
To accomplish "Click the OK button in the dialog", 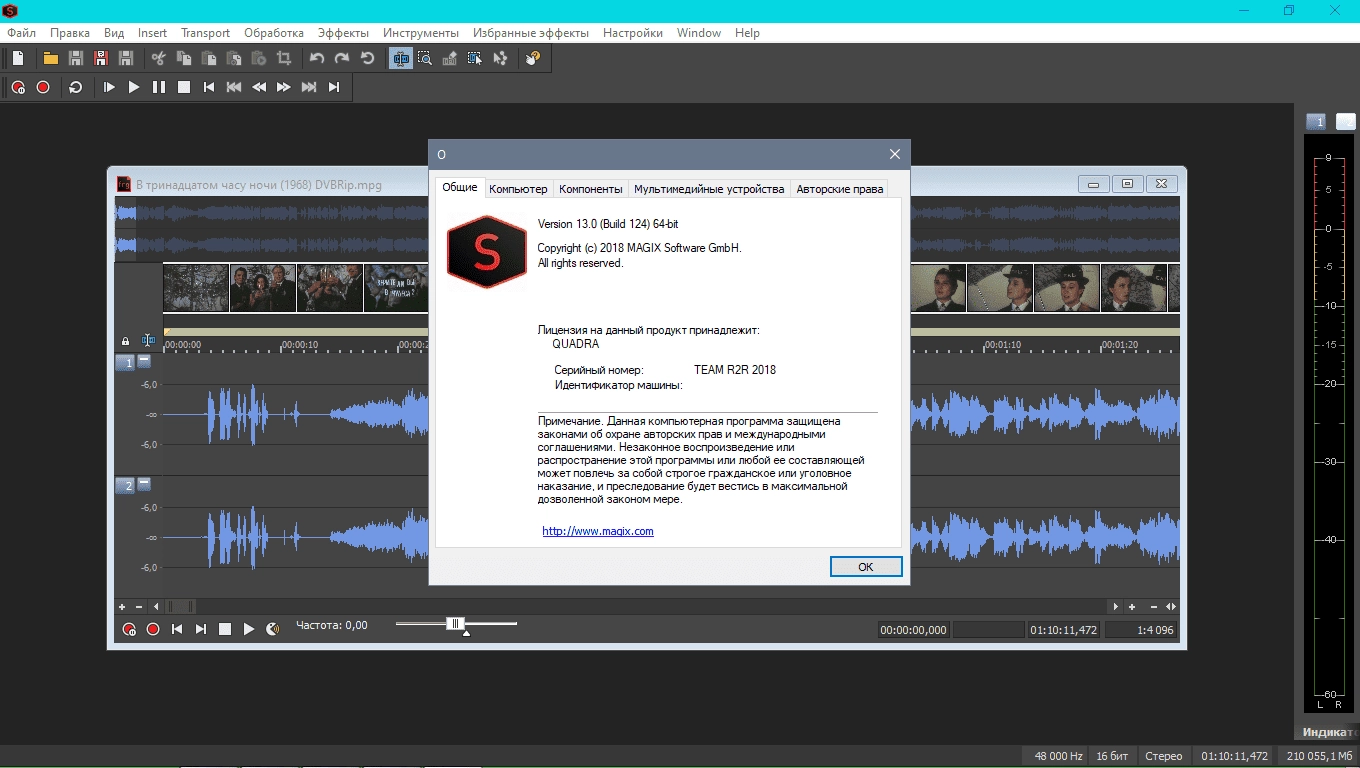I will pos(866,566).
